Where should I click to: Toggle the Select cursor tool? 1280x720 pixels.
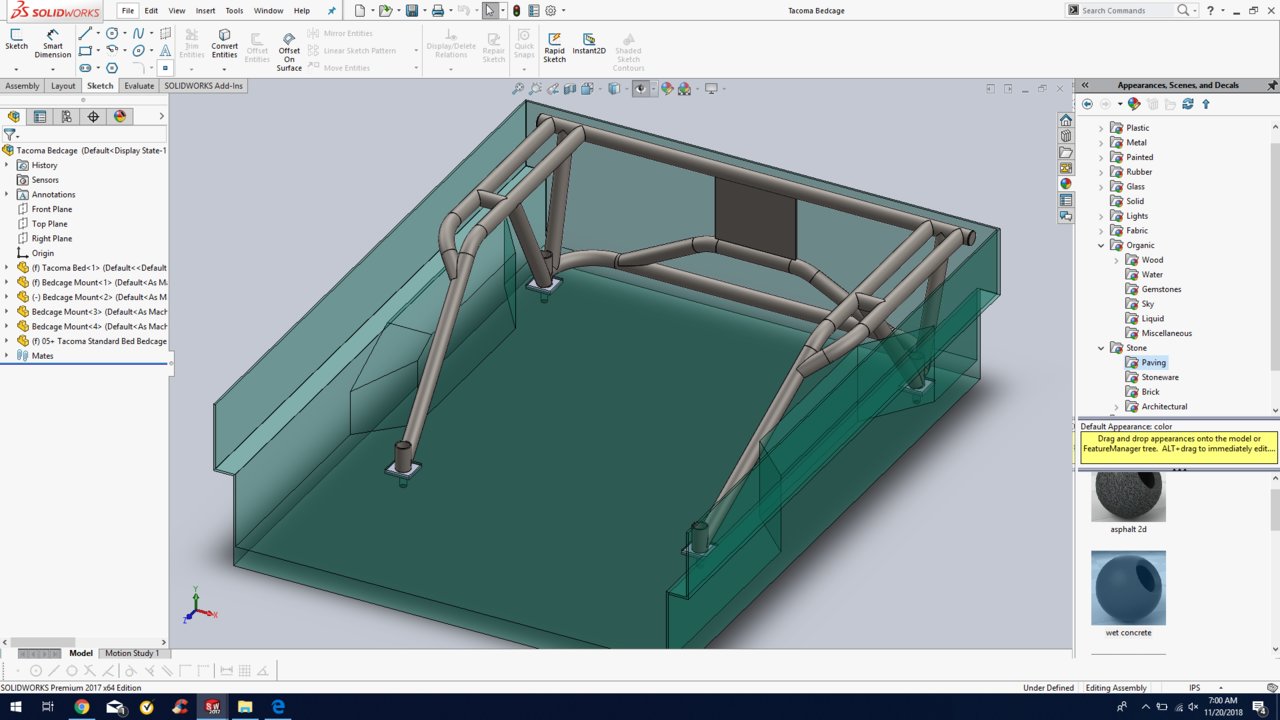[489, 11]
